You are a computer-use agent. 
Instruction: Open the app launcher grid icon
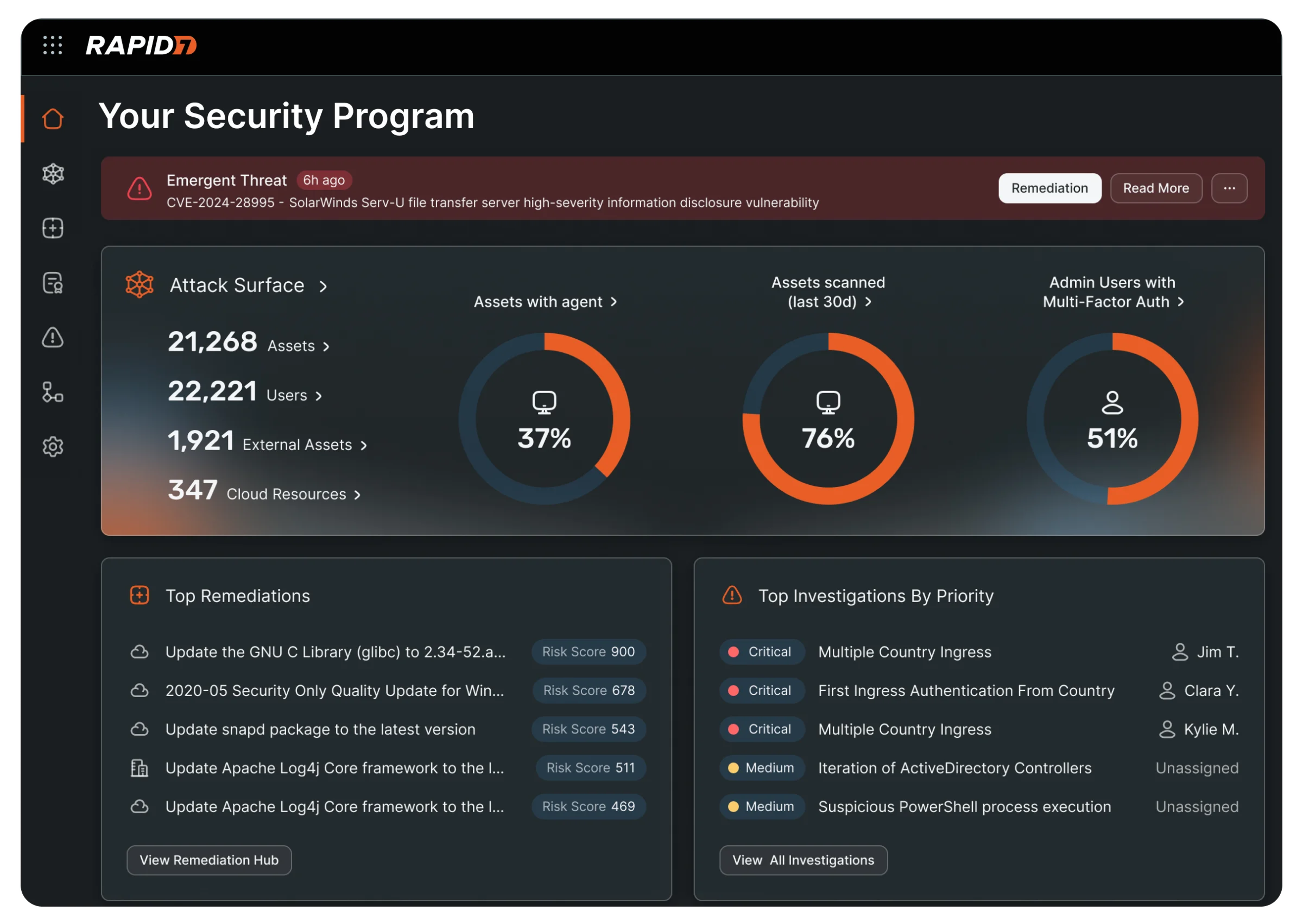(52, 45)
